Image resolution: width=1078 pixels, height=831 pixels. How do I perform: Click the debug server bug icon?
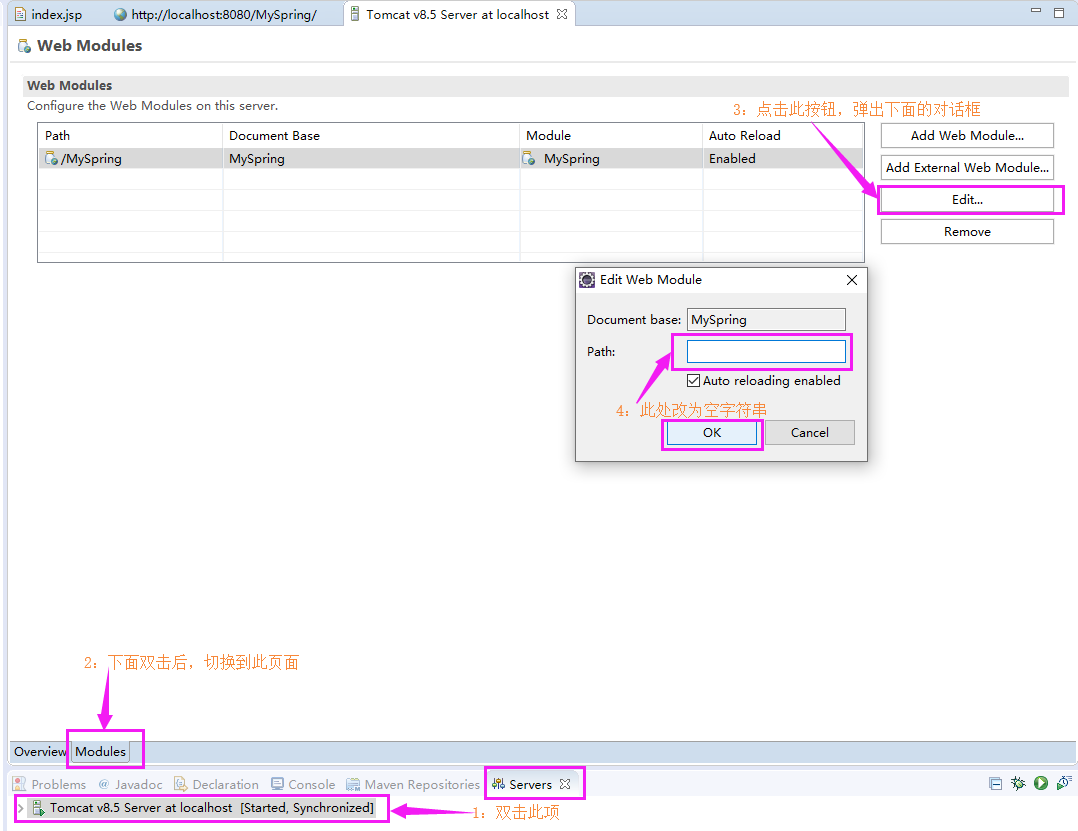pyautogui.click(x=1018, y=784)
